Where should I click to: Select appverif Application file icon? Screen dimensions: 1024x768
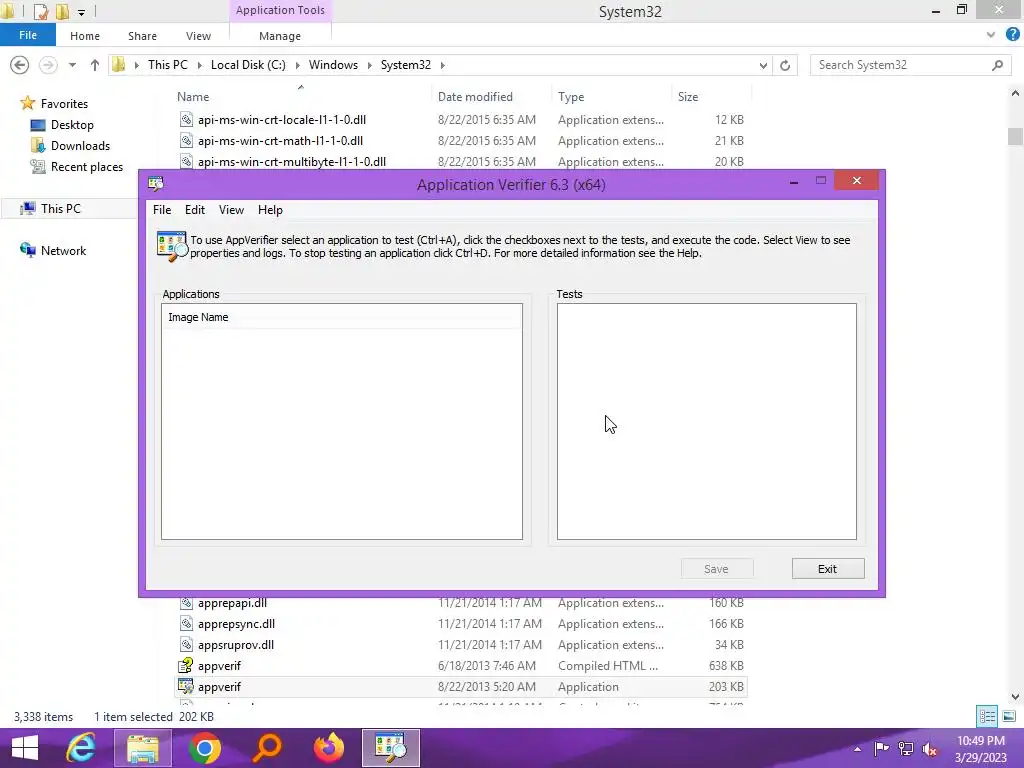pos(186,686)
